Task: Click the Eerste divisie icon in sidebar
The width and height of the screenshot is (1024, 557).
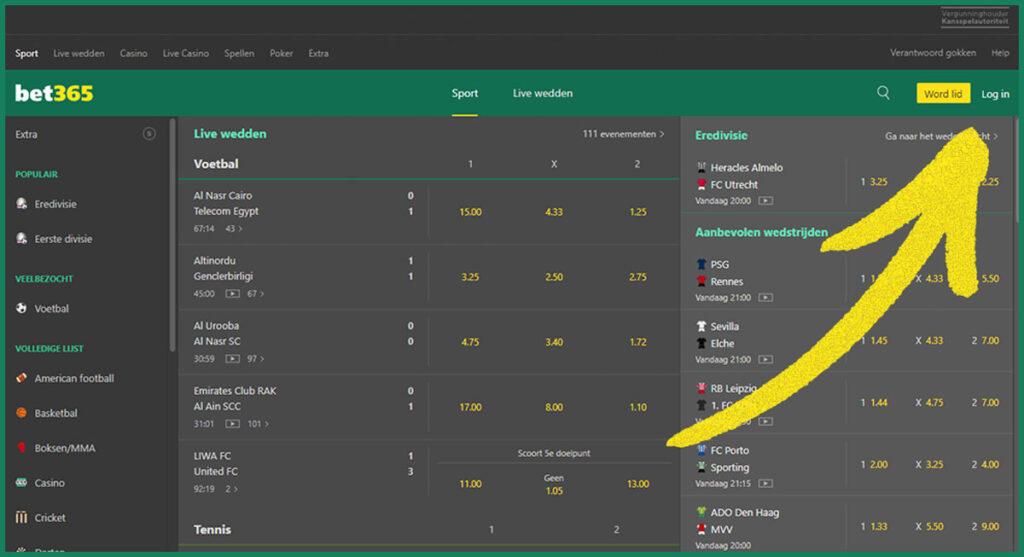Action: (22, 238)
